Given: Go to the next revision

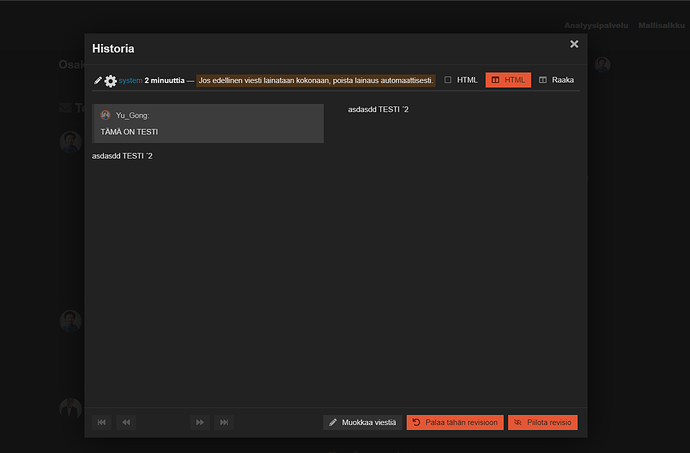Looking at the screenshot, I should pyautogui.click(x=200, y=422).
